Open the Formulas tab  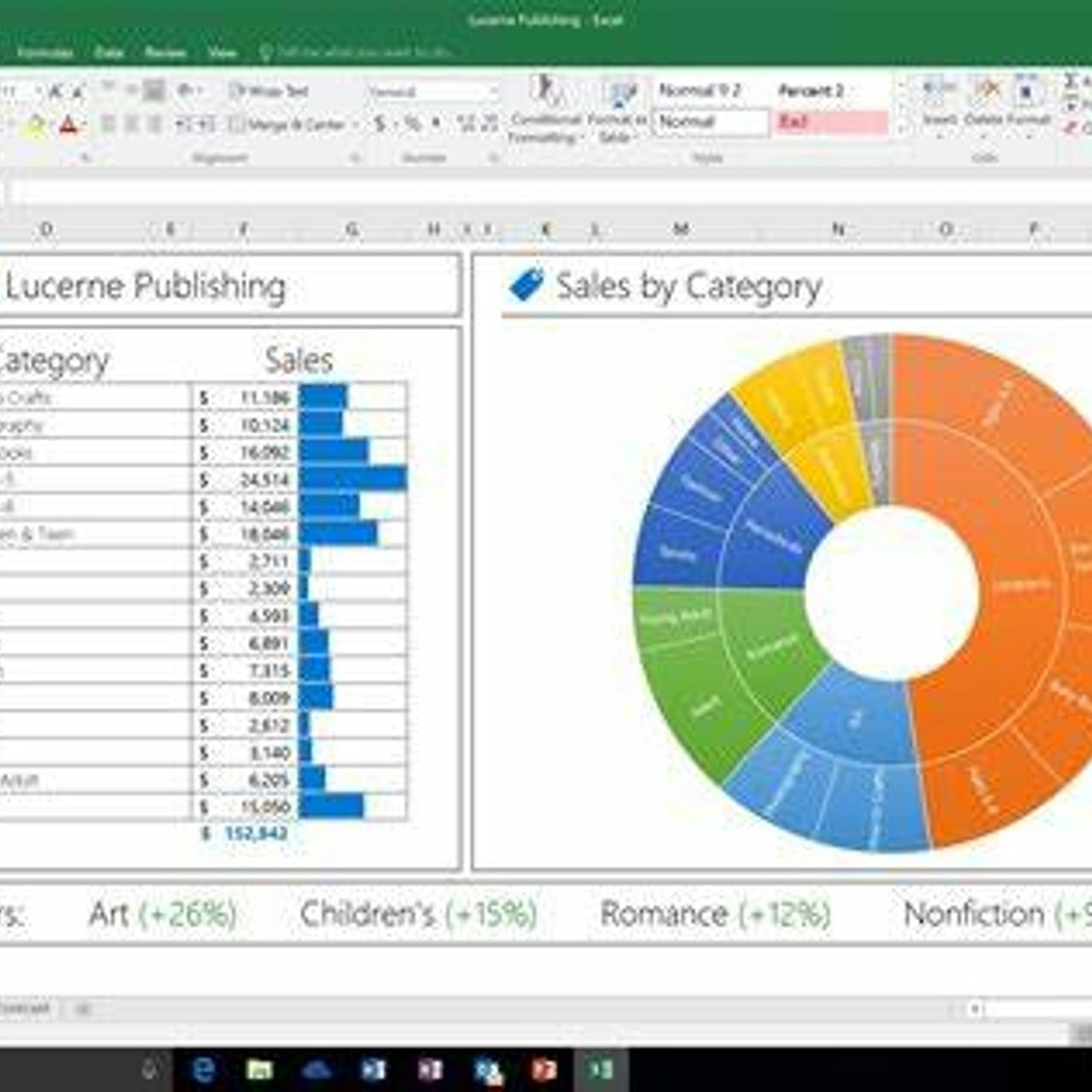point(45,53)
